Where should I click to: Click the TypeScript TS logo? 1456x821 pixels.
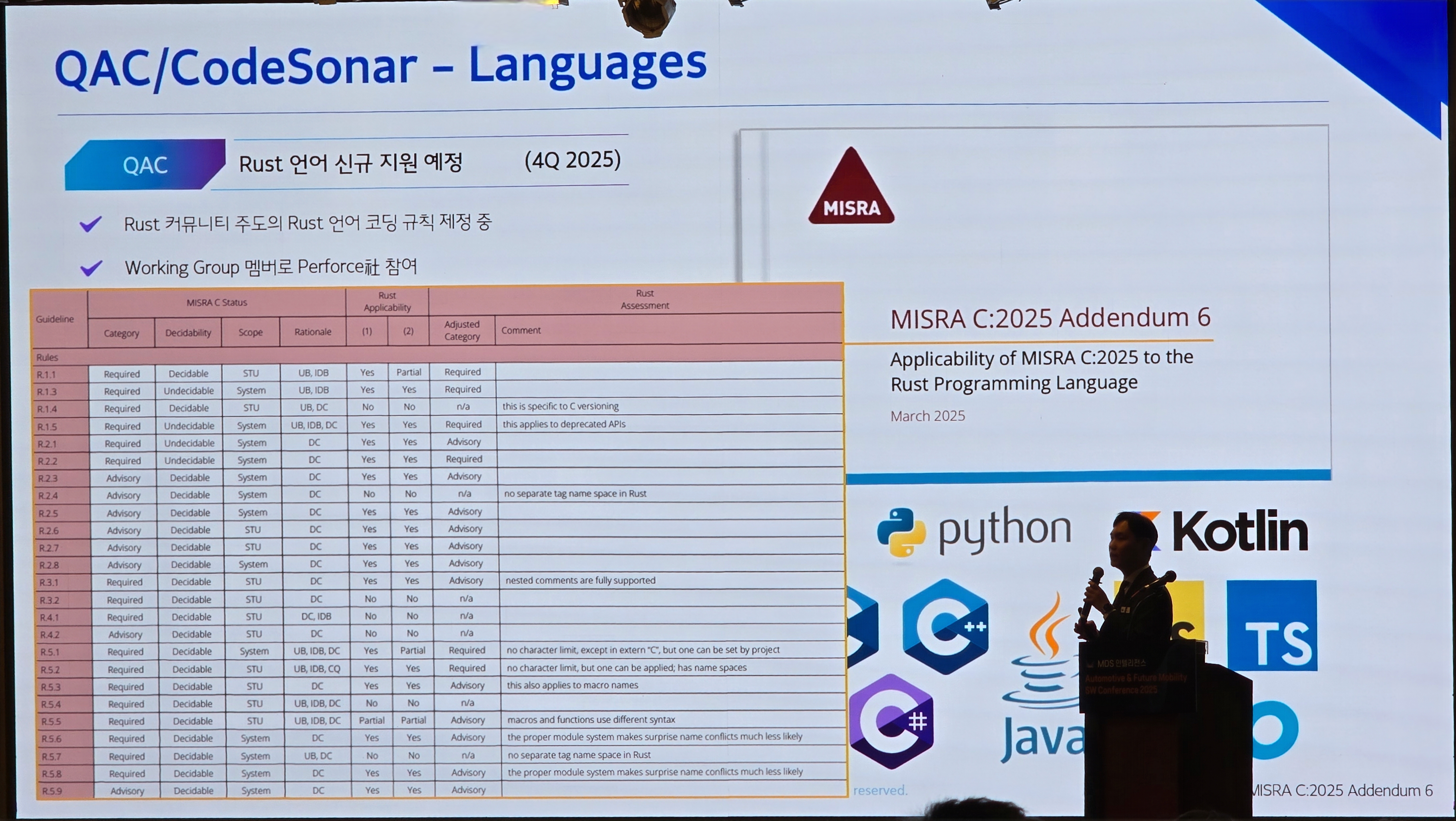click(1272, 625)
